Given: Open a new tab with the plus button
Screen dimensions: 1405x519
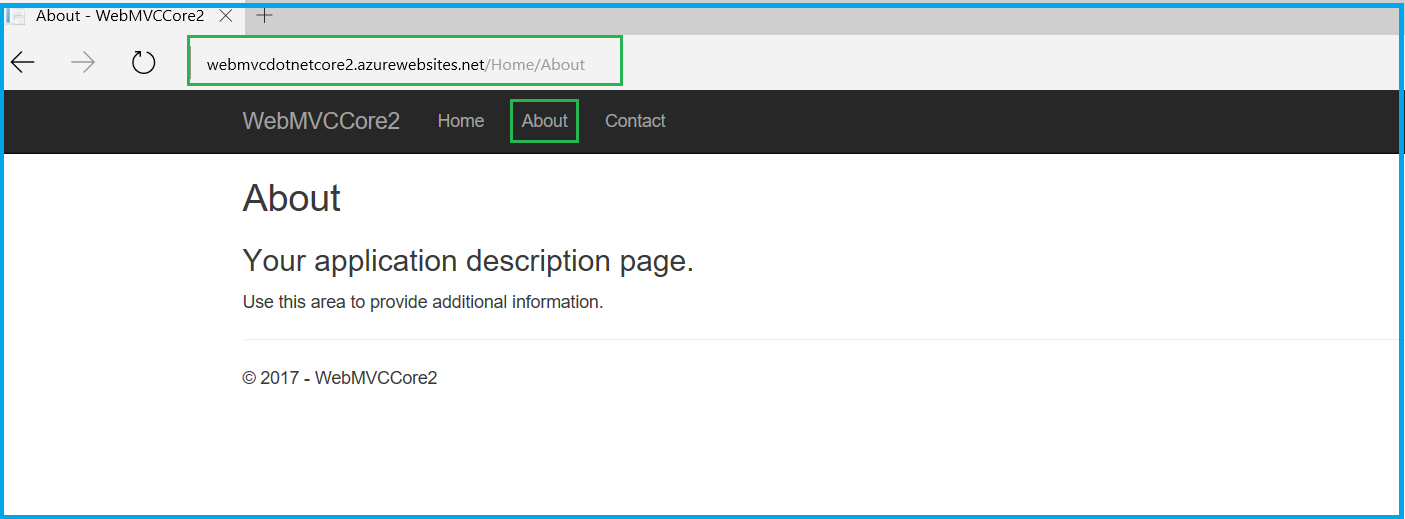Looking at the screenshot, I should point(264,16).
